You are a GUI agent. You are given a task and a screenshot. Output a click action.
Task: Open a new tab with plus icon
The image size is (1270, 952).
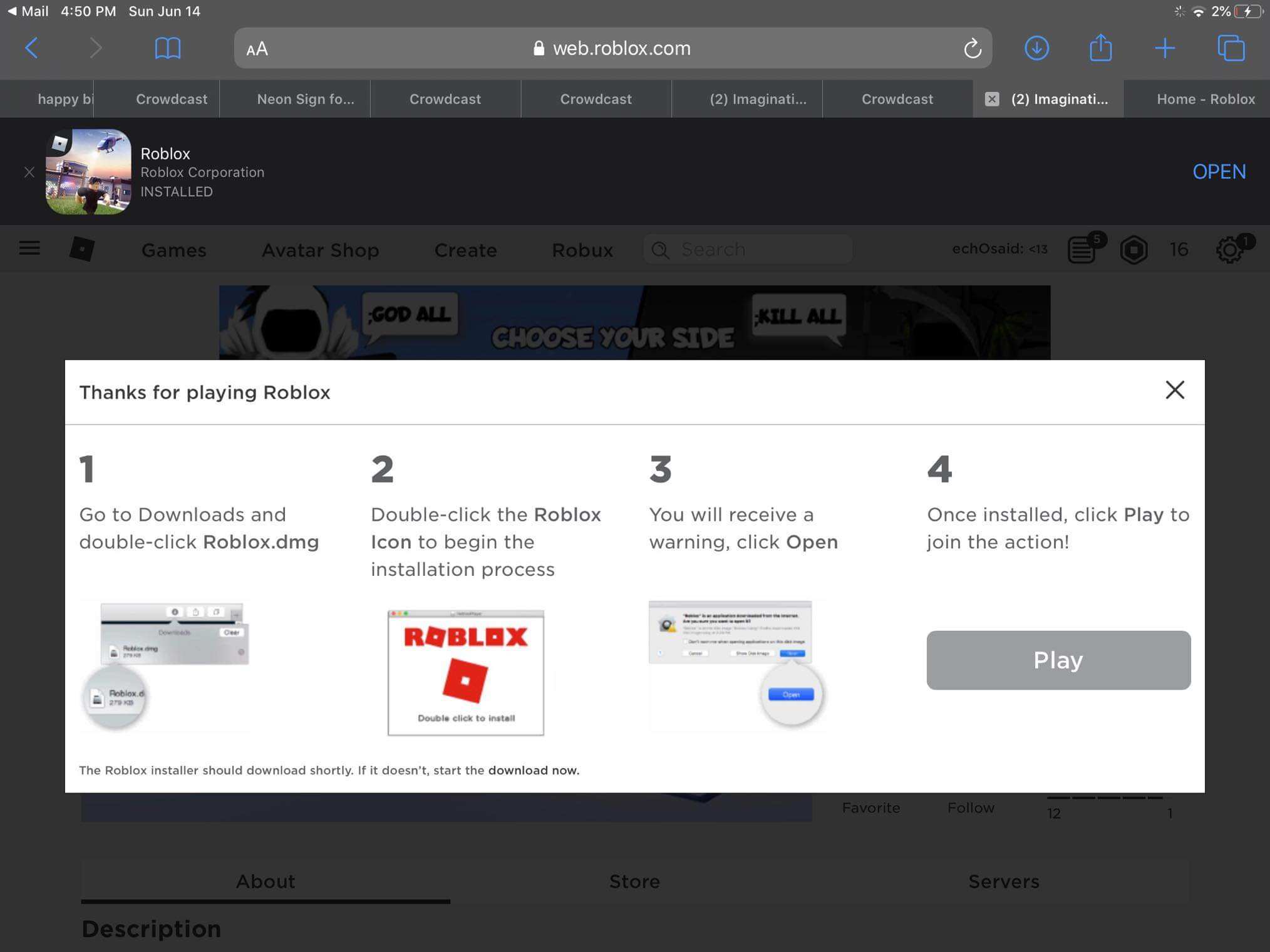(x=1164, y=48)
